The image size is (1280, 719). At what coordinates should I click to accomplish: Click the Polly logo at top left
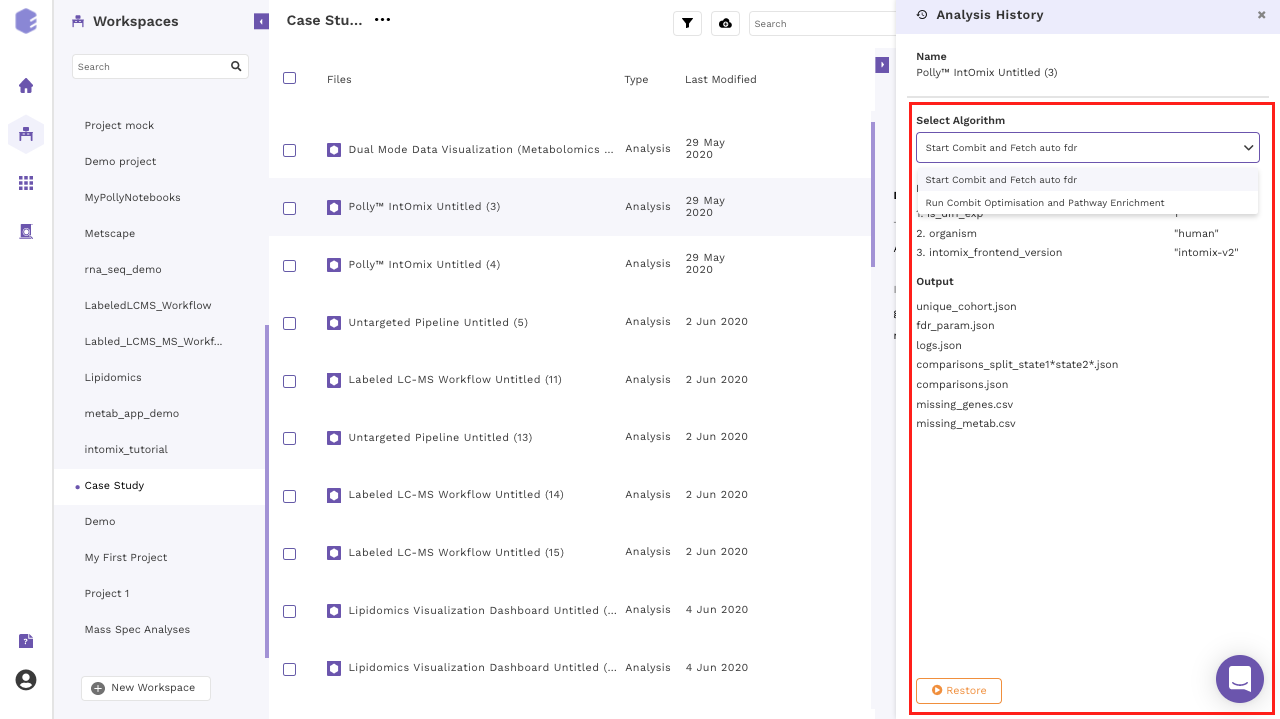26,21
